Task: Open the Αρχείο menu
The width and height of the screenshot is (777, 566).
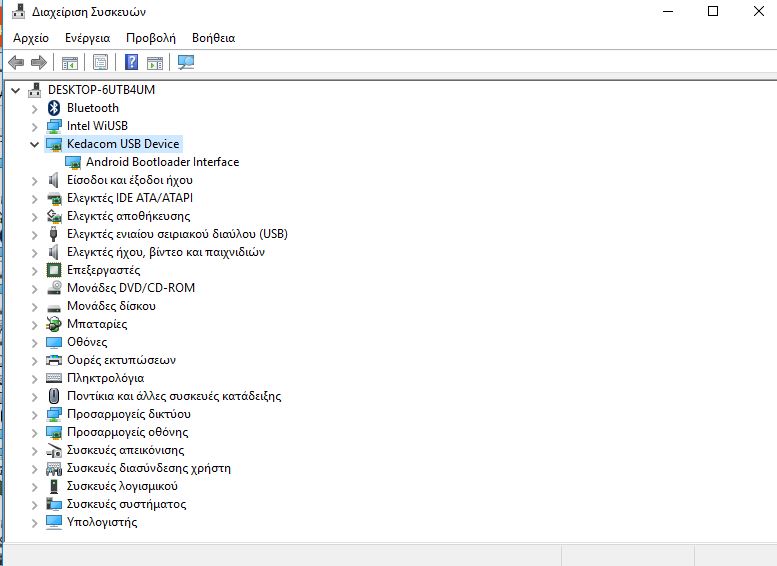Action: (x=31, y=38)
